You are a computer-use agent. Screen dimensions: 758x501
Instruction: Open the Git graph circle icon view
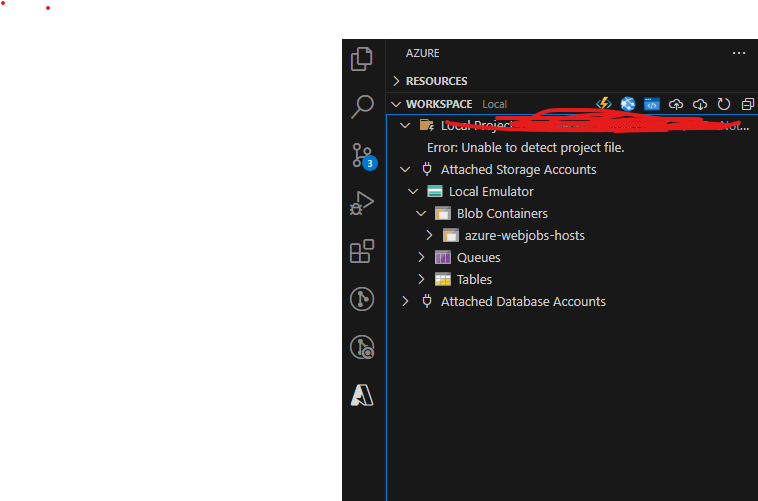362,299
